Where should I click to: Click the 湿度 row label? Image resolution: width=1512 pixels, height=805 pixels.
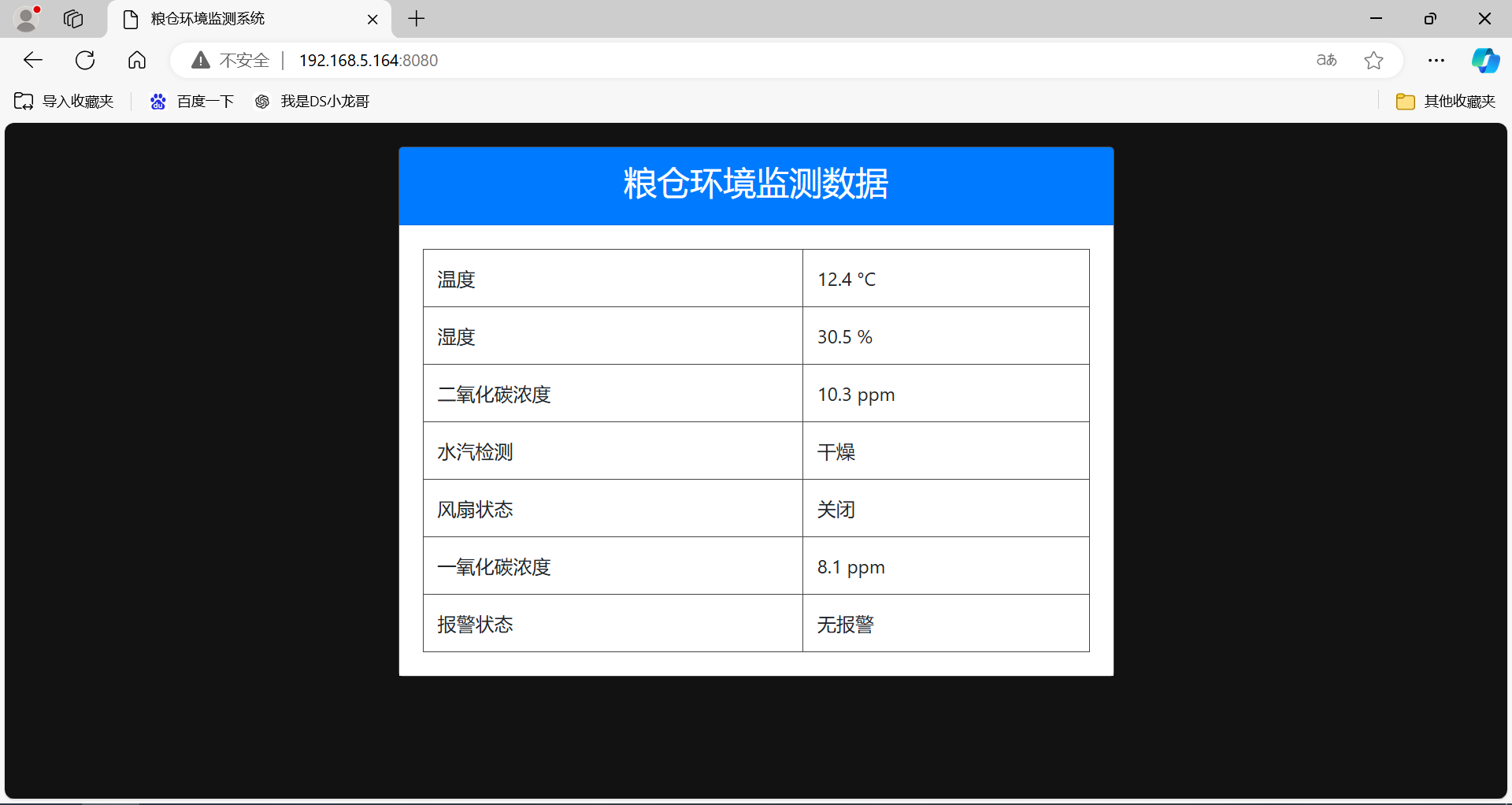click(457, 337)
